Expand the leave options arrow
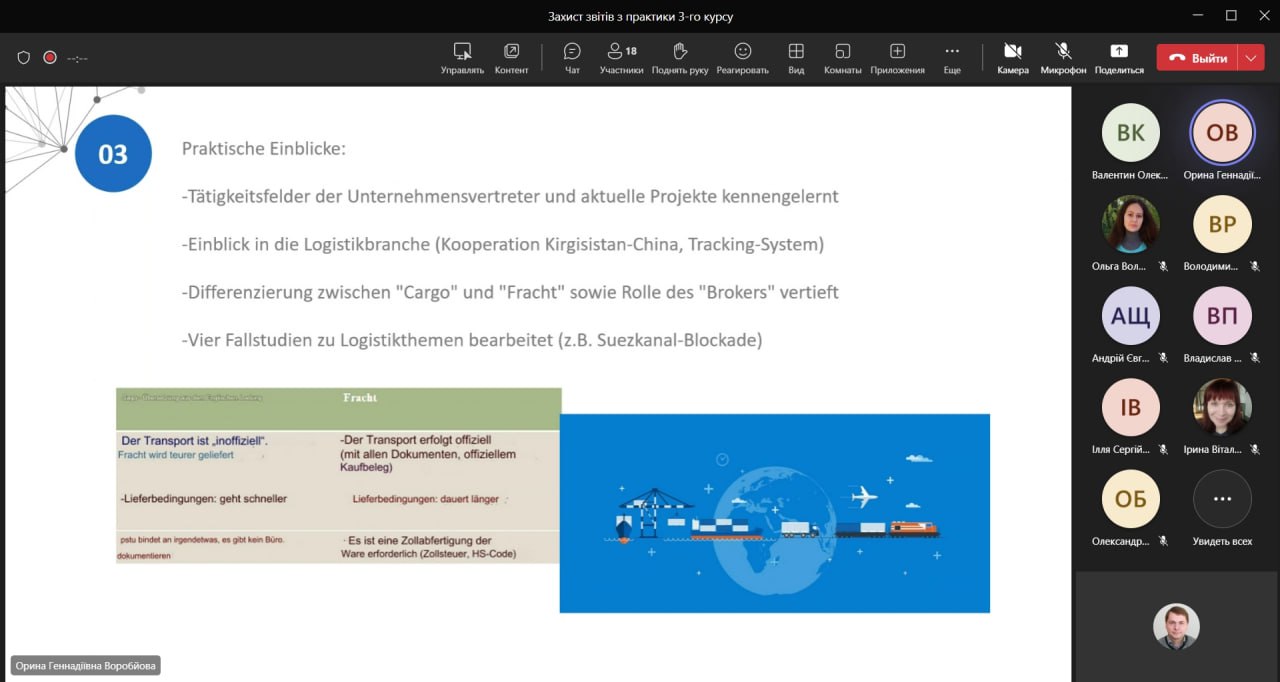Screen dimensions: 1280x682 pos(1251,58)
